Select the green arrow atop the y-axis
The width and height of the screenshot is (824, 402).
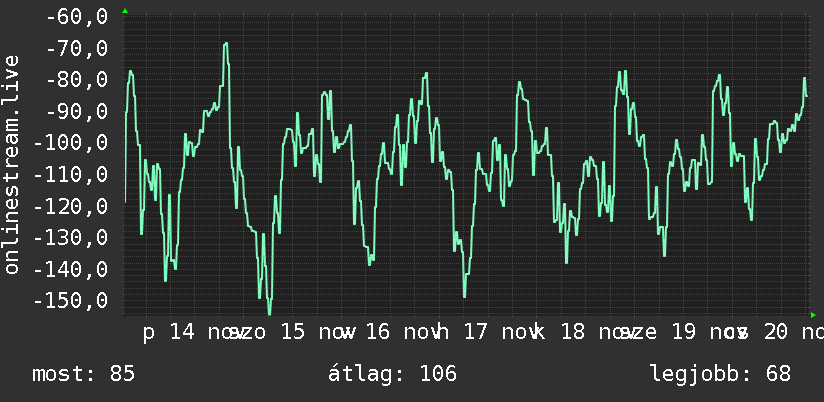pyautogui.click(x=125, y=11)
